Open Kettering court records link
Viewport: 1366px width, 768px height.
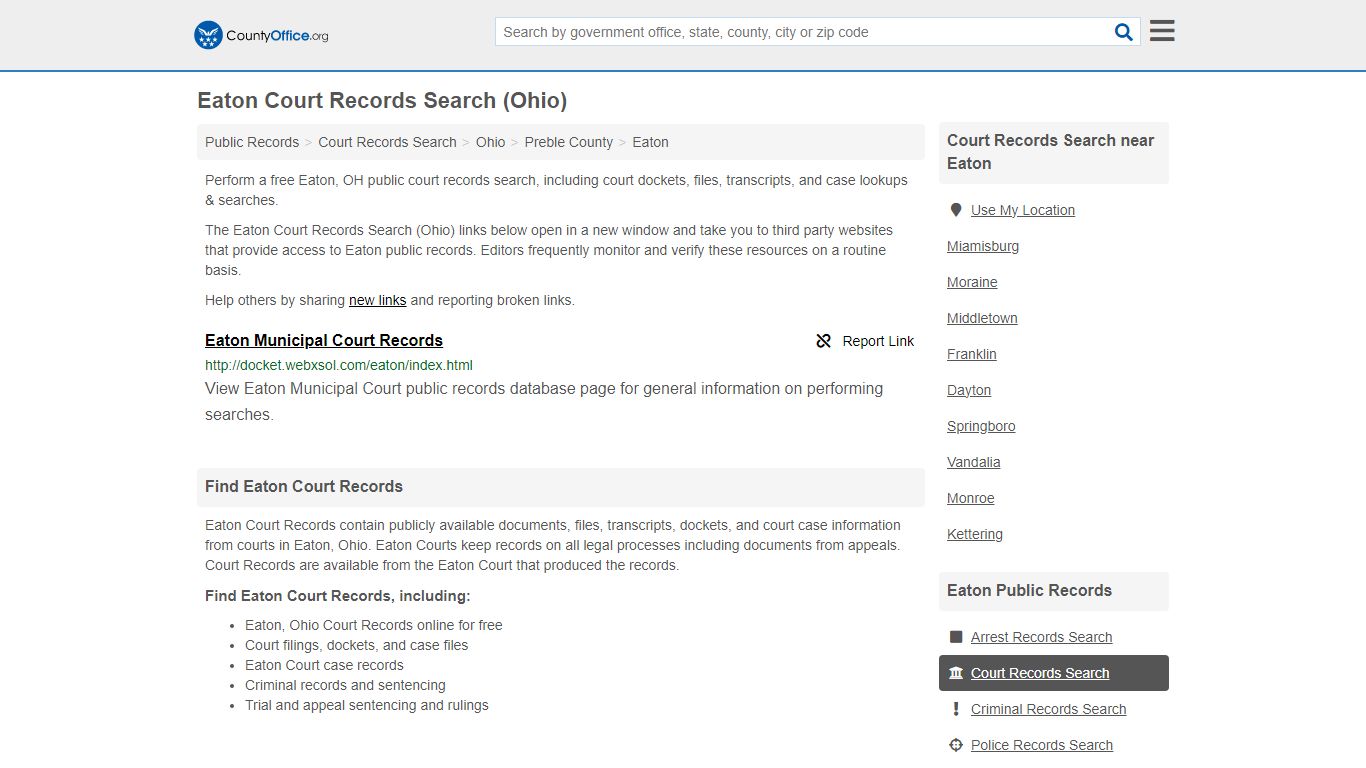click(975, 534)
